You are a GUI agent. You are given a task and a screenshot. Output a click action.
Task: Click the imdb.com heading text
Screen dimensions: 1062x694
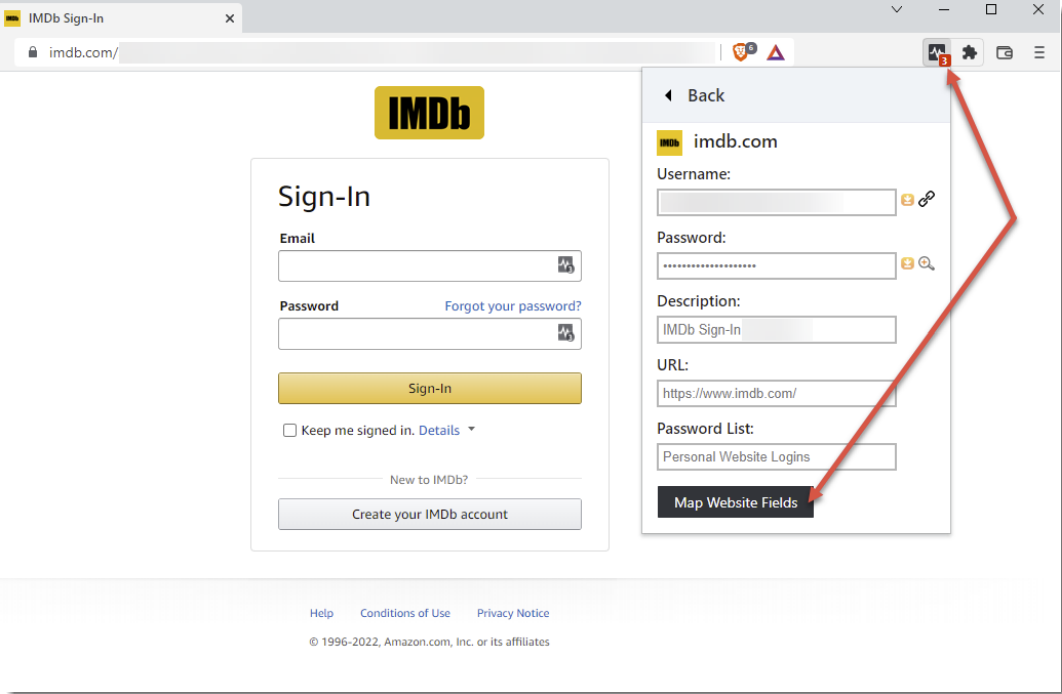pyautogui.click(x=735, y=142)
